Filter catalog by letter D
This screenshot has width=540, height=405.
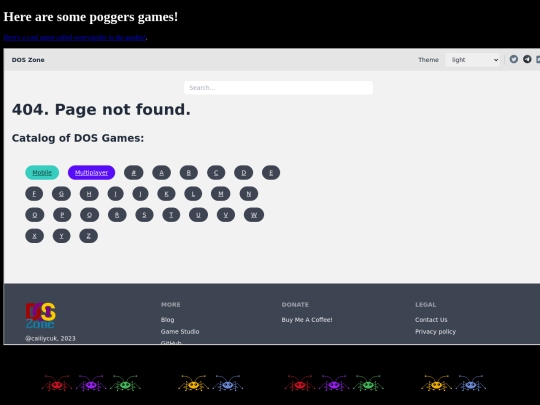point(243,173)
